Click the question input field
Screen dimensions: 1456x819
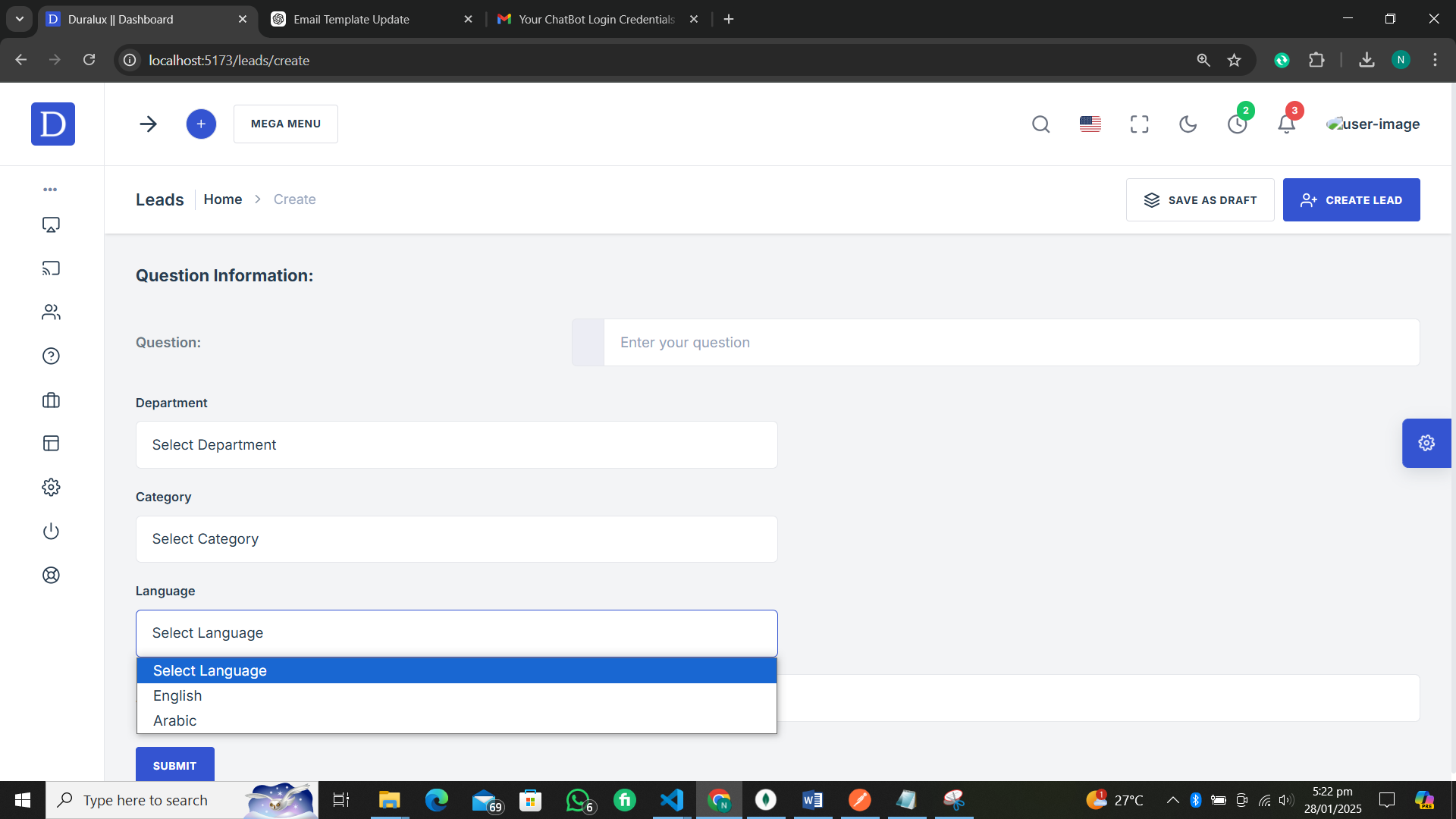click(1011, 343)
